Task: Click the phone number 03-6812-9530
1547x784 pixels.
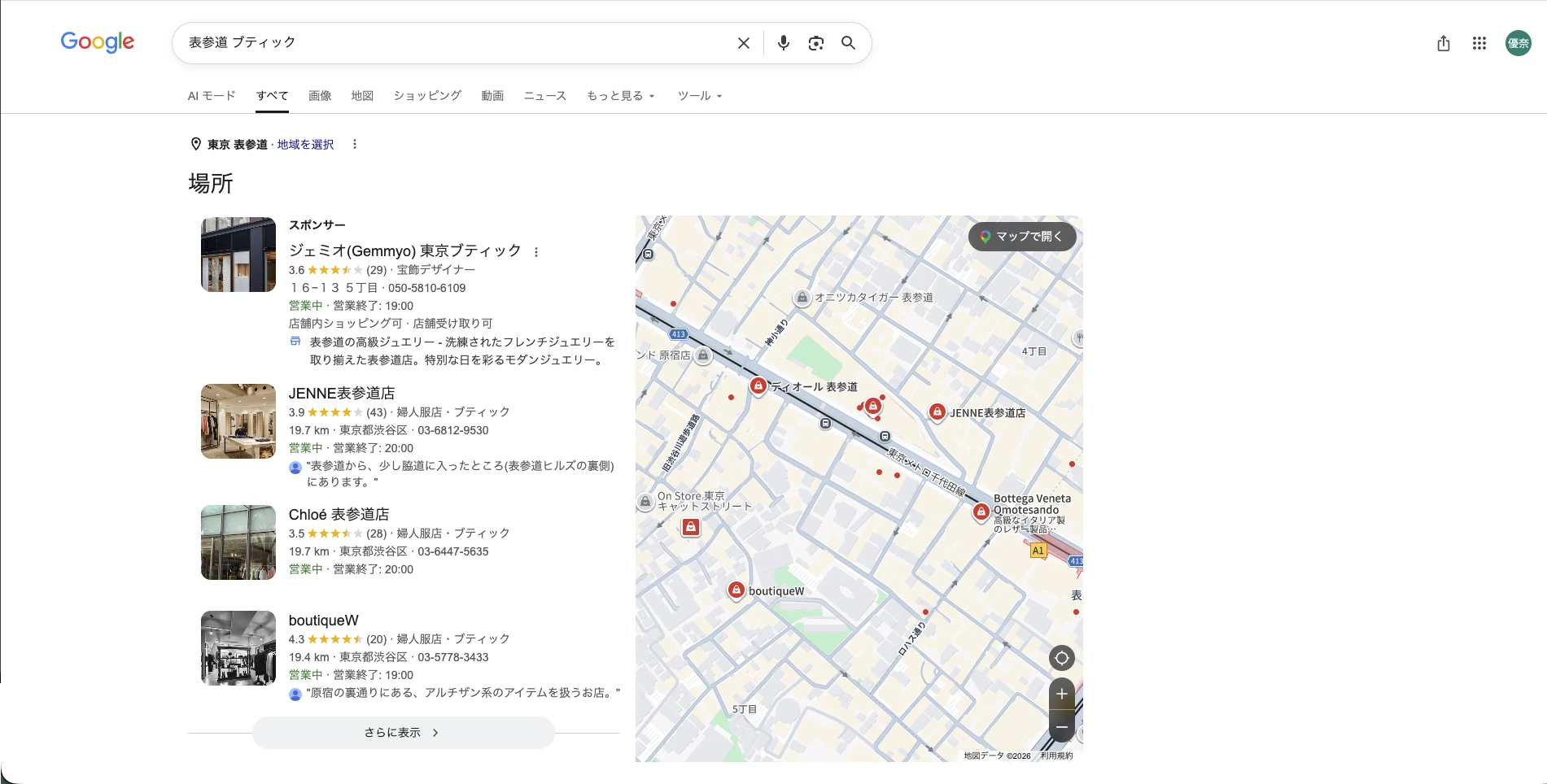Action: (453, 430)
